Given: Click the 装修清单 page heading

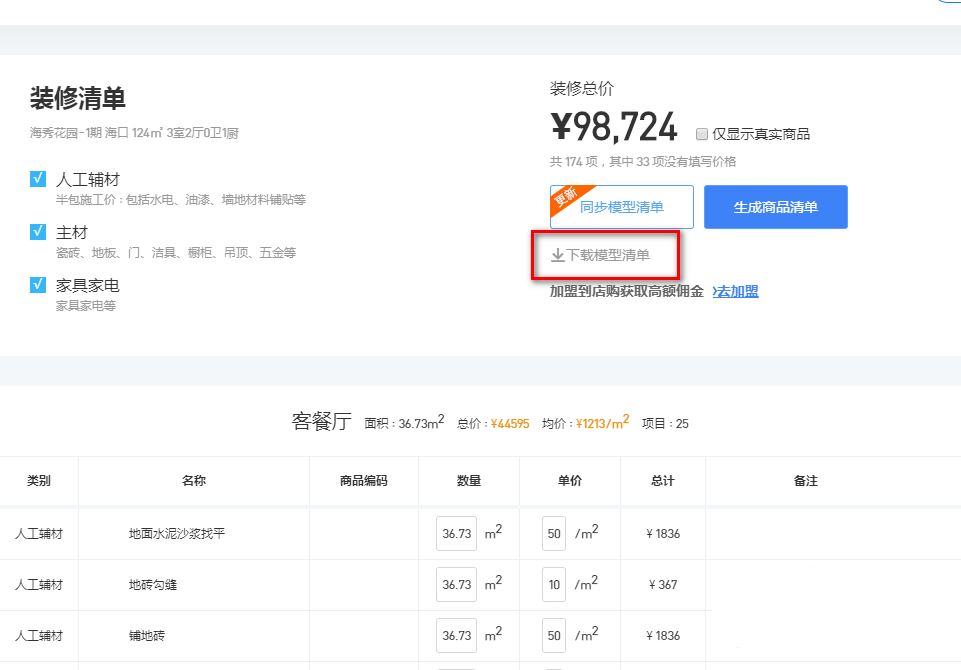Looking at the screenshot, I should point(78,98).
